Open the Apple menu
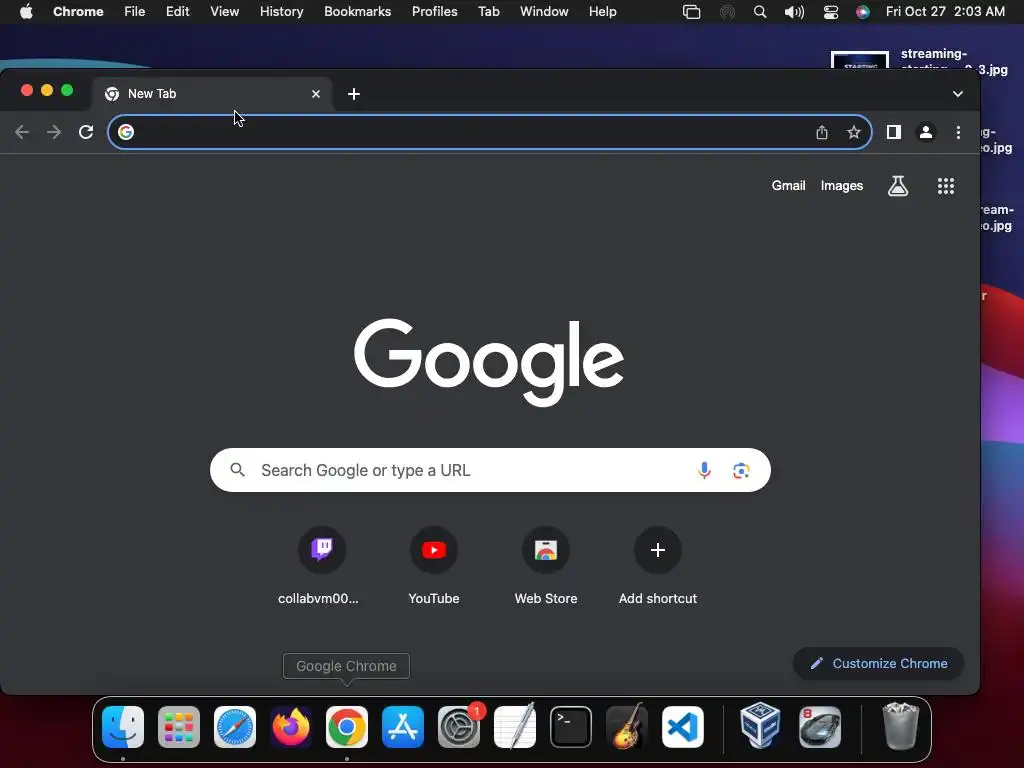This screenshot has height=768, width=1024. (x=26, y=12)
